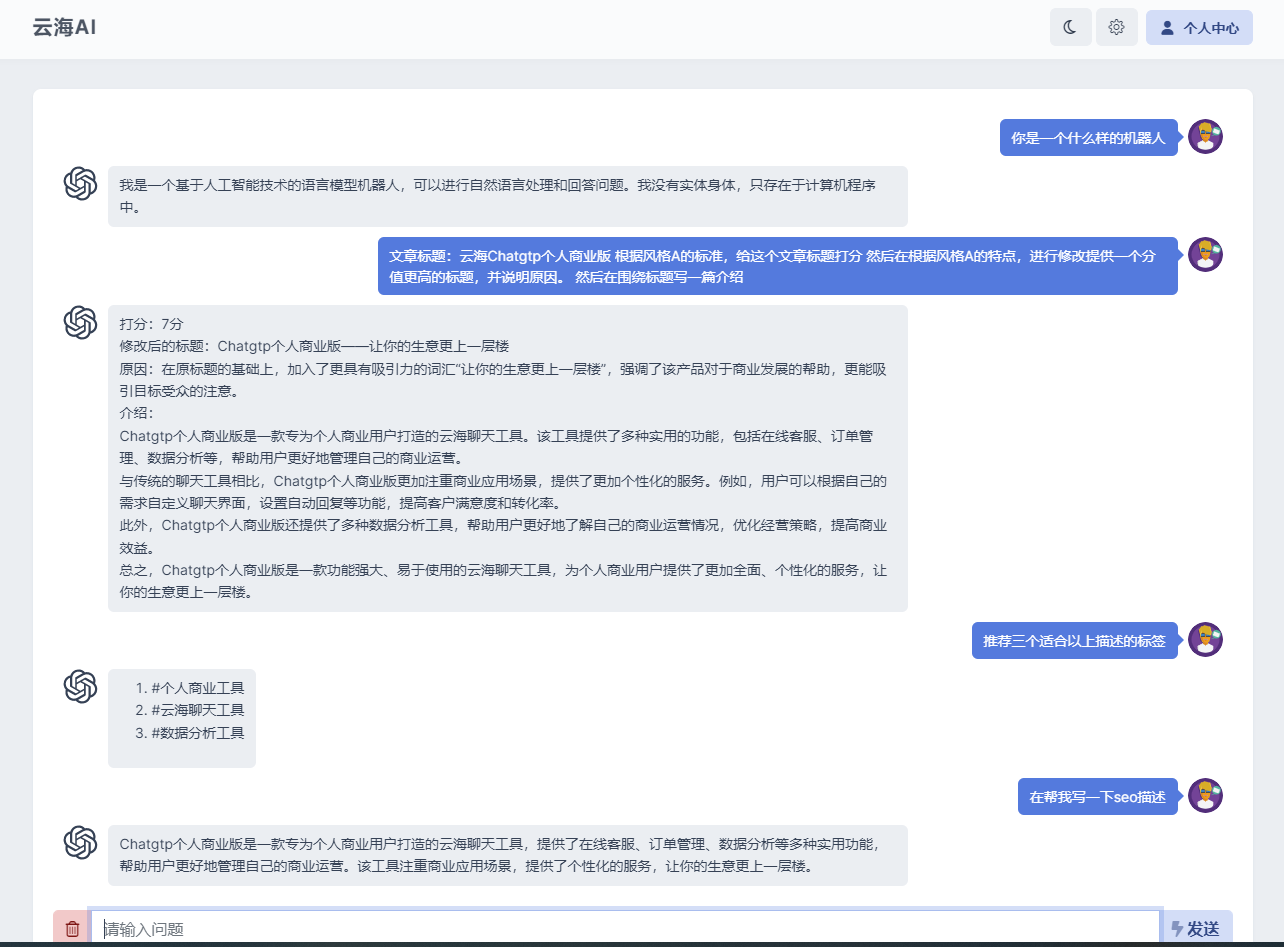
Task: Click the 文章标题：云海Chatgtp个人商业版 message
Action: click(777, 266)
